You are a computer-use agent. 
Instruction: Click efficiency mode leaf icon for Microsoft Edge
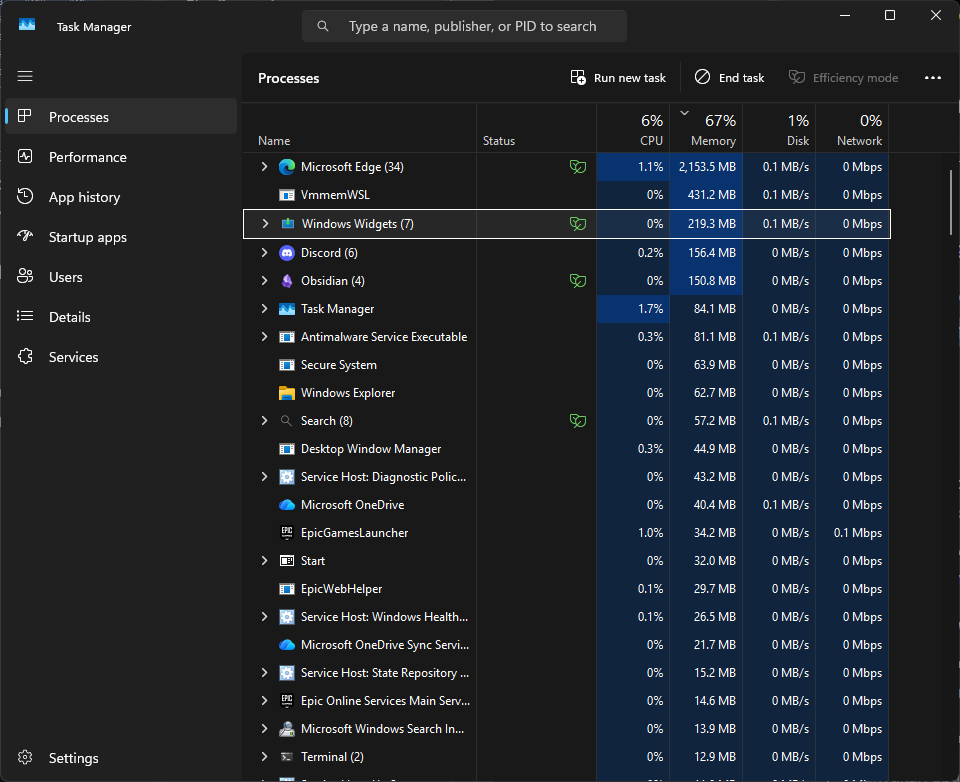pyautogui.click(x=577, y=167)
